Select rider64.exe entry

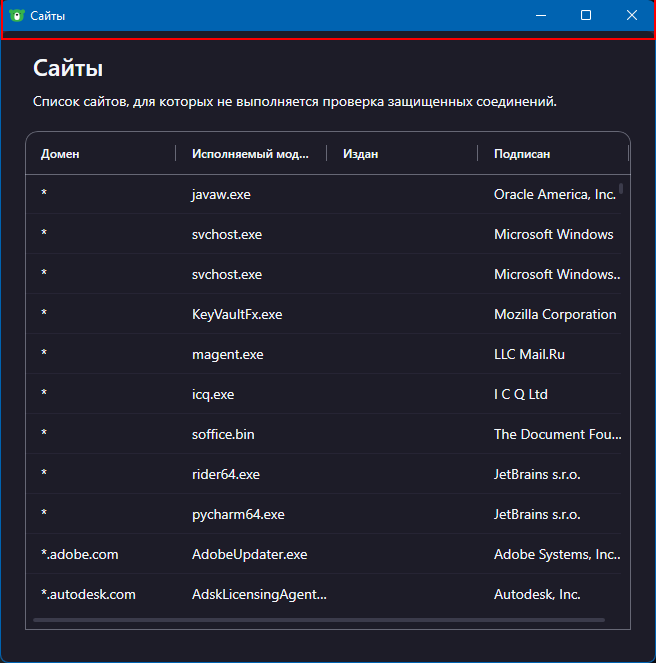click(x=226, y=474)
